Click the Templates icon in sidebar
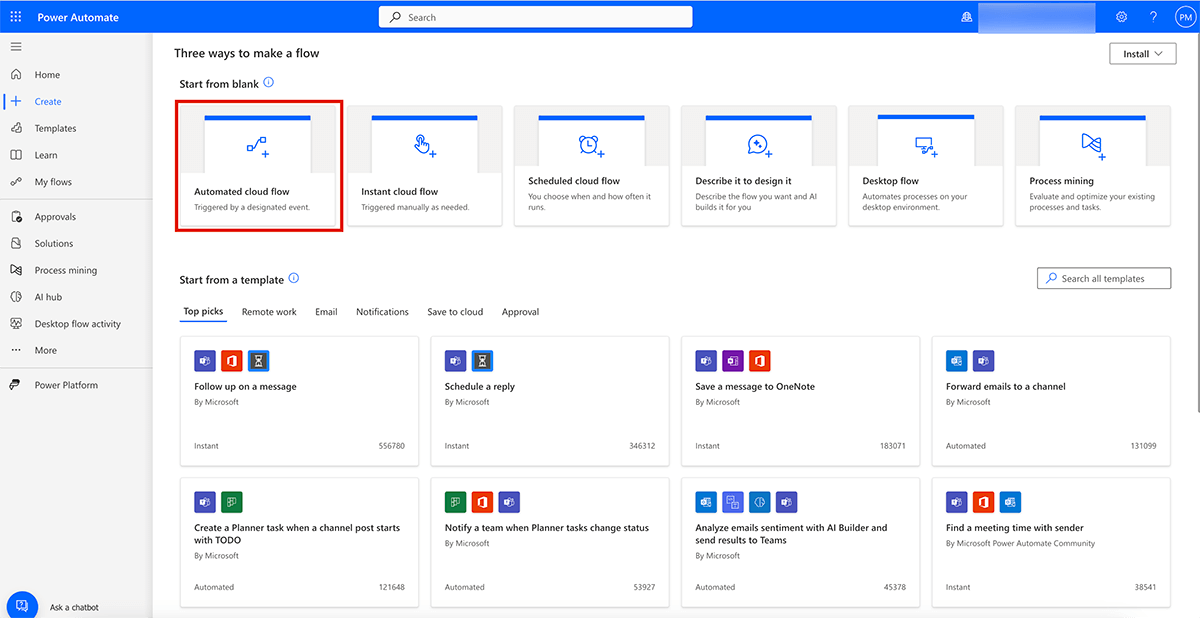 (15, 128)
